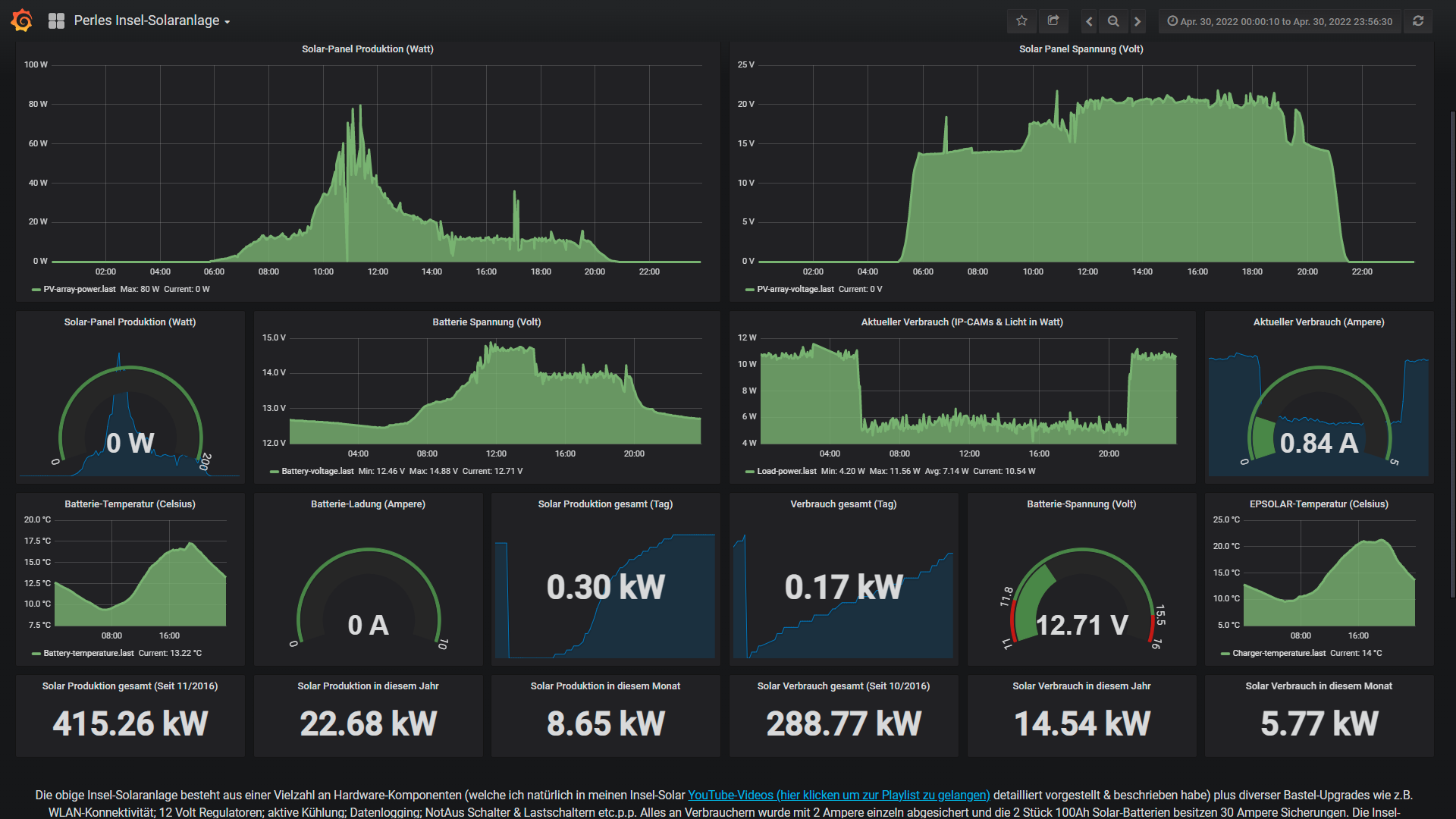
Task: Shift time range forward with right arrow
Action: 1137,21
